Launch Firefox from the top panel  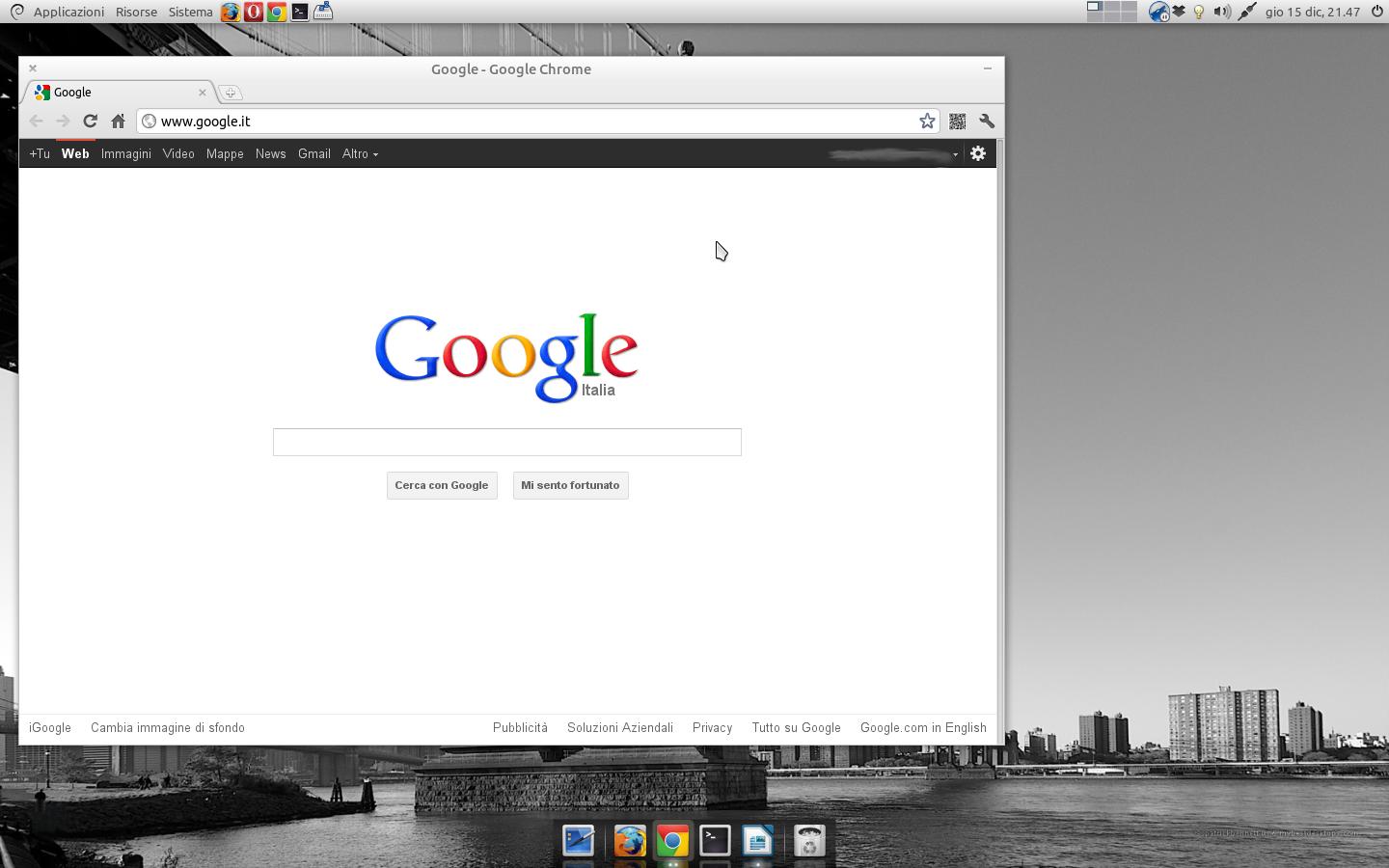point(231,12)
